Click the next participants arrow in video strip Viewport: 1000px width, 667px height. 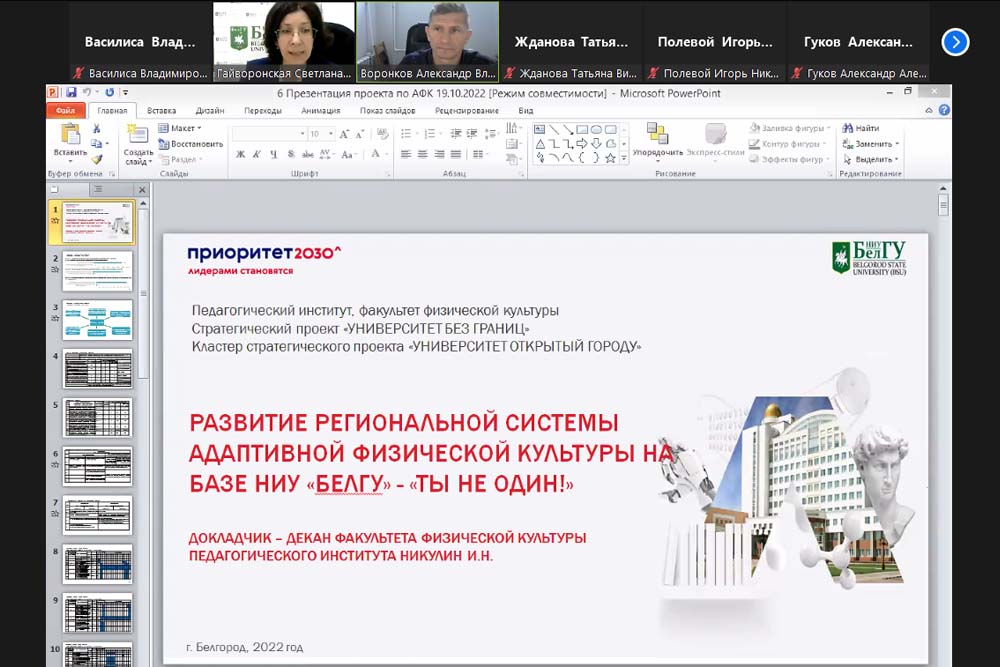click(x=955, y=42)
